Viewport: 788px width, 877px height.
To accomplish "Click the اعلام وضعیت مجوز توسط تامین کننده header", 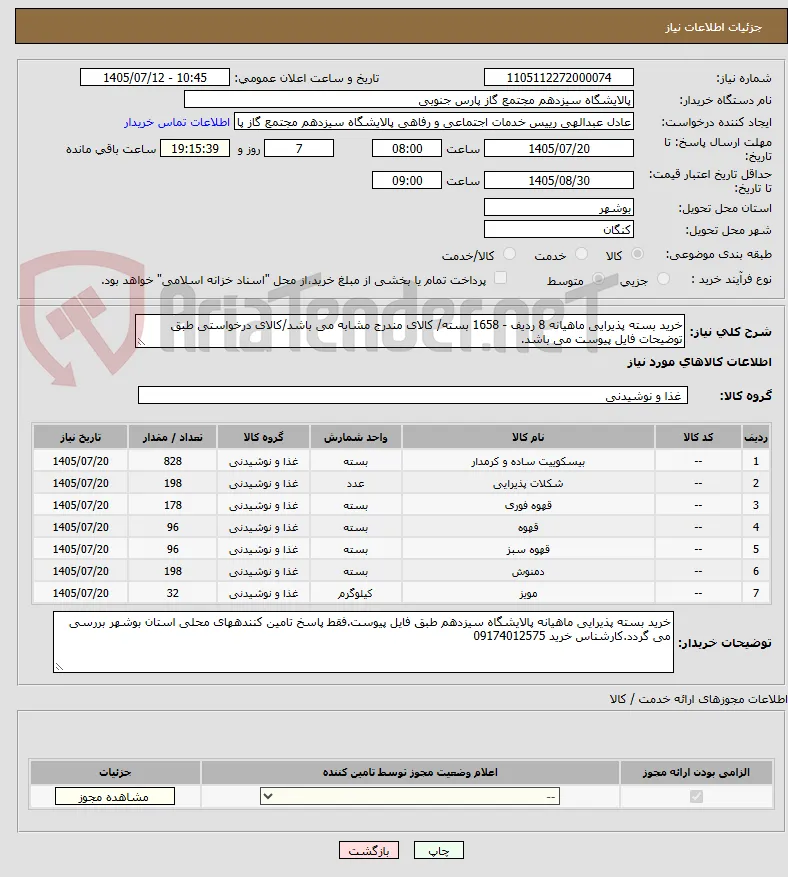I will coord(410,772).
